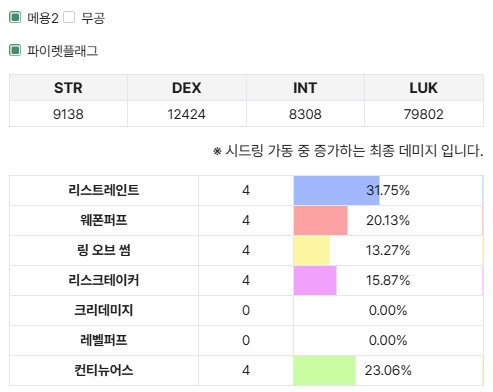Image resolution: width=493 pixels, height=392 pixels.
Task: Select the 크리데미지 level value 0
Action: pyautogui.click(x=246, y=310)
